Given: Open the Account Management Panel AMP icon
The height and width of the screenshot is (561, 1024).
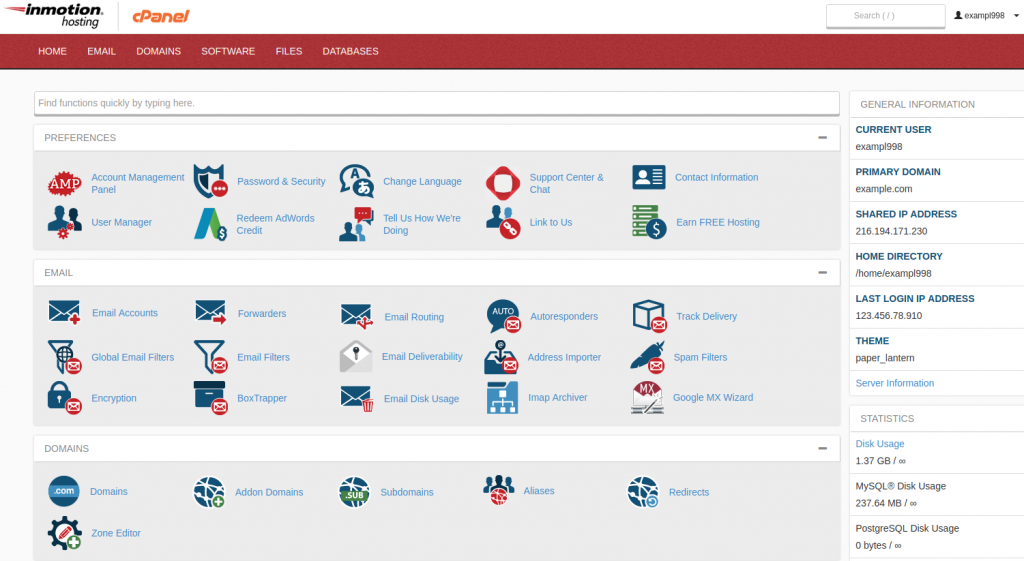Looking at the screenshot, I should (x=65, y=183).
